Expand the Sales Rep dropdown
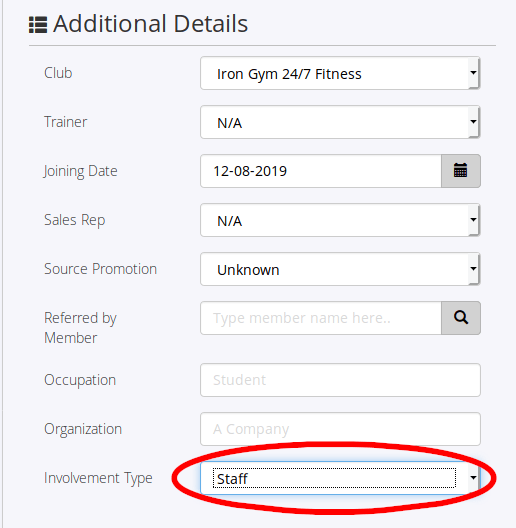Image resolution: width=516 pixels, height=528 pixels. [x=340, y=220]
